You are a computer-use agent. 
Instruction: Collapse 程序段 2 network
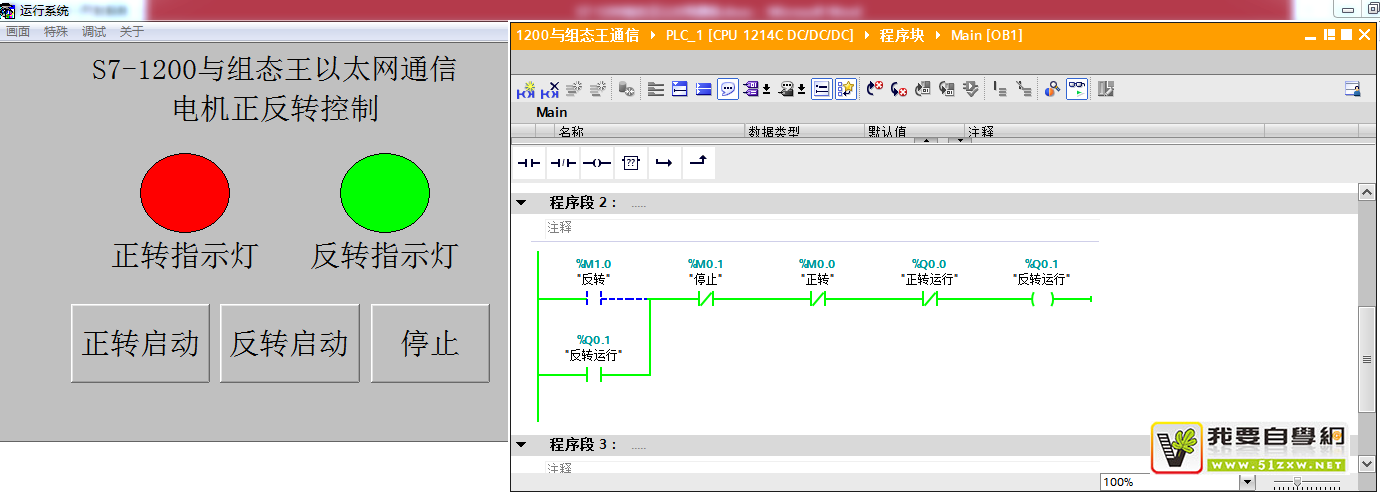[520, 203]
